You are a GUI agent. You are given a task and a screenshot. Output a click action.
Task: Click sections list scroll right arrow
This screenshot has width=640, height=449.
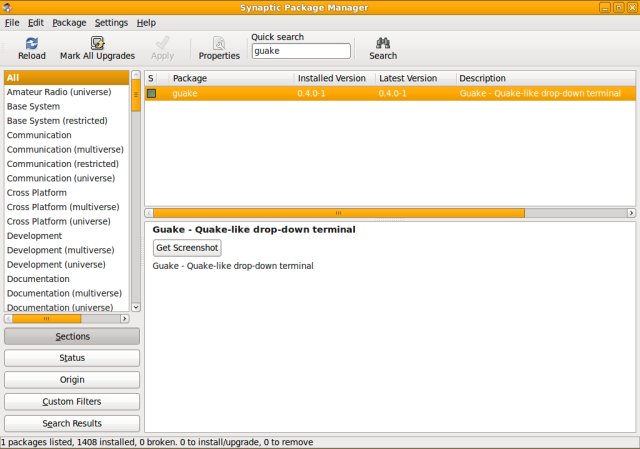click(x=125, y=318)
